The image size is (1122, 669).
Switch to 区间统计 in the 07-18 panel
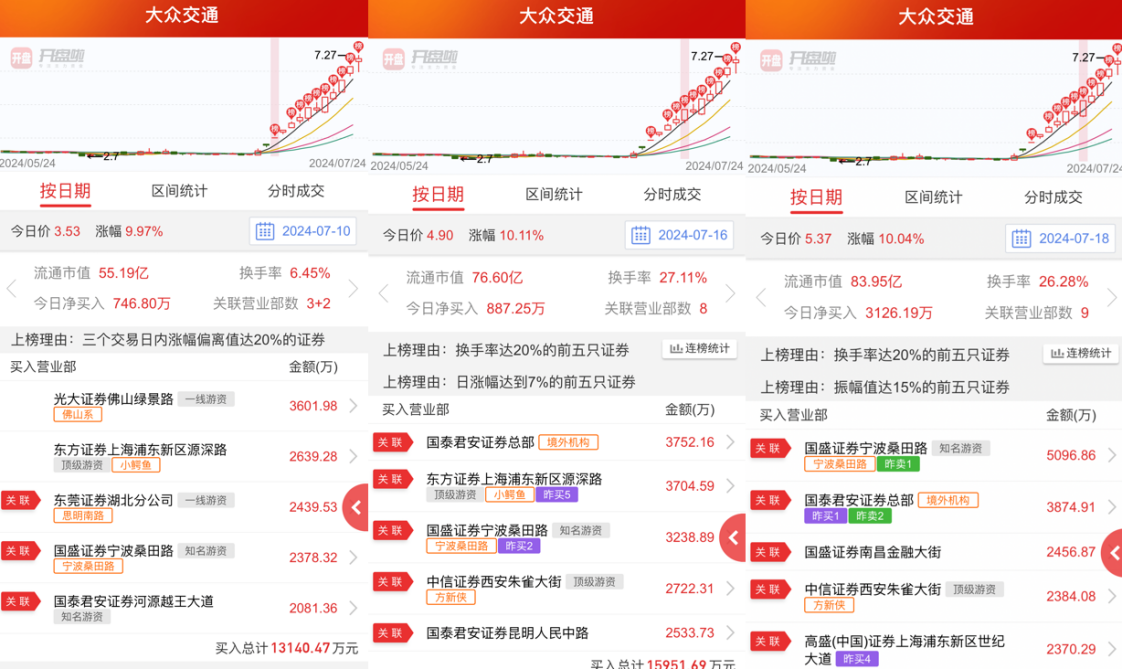tap(934, 197)
